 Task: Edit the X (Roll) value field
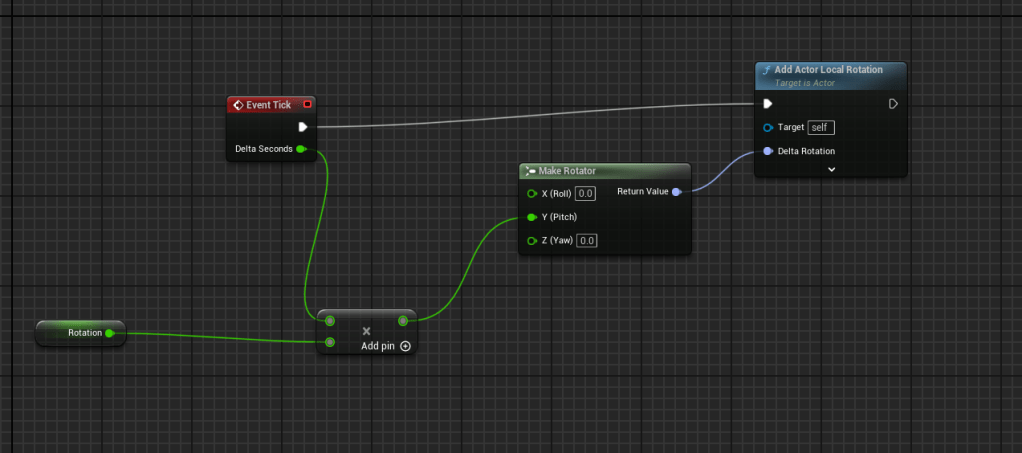tap(586, 193)
